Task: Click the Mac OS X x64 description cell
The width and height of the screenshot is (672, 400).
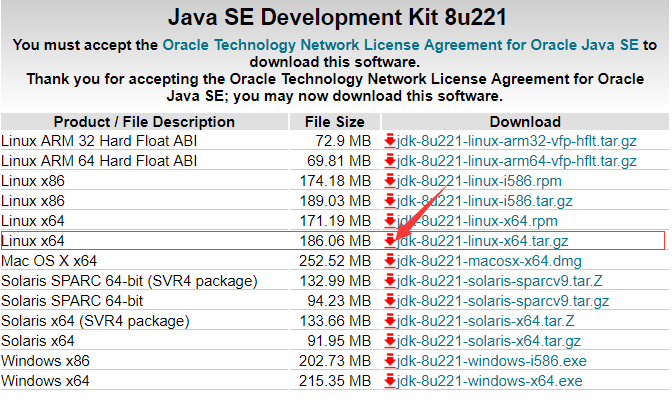Action: (50, 260)
